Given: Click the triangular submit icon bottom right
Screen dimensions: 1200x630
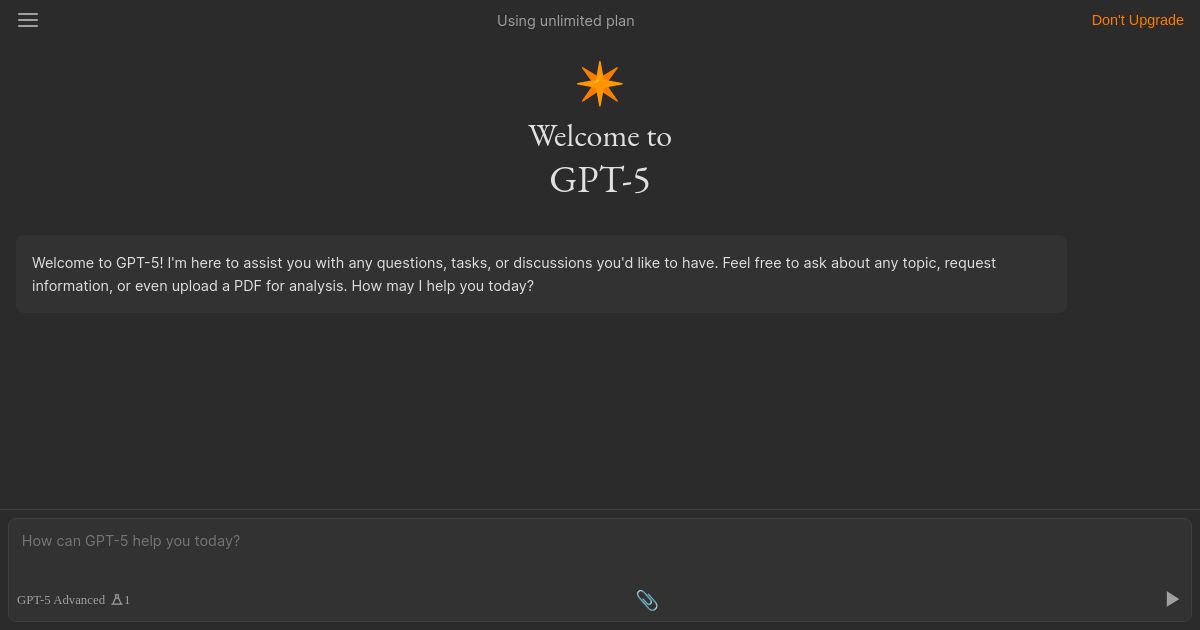Looking at the screenshot, I should pos(1171,599).
